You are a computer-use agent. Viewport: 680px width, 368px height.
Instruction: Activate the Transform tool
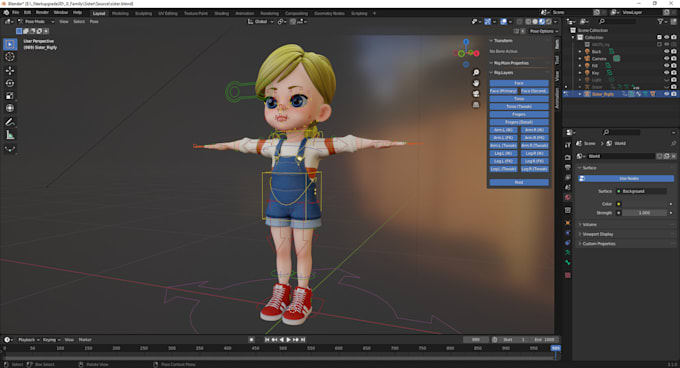pyautogui.click(x=10, y=108)
